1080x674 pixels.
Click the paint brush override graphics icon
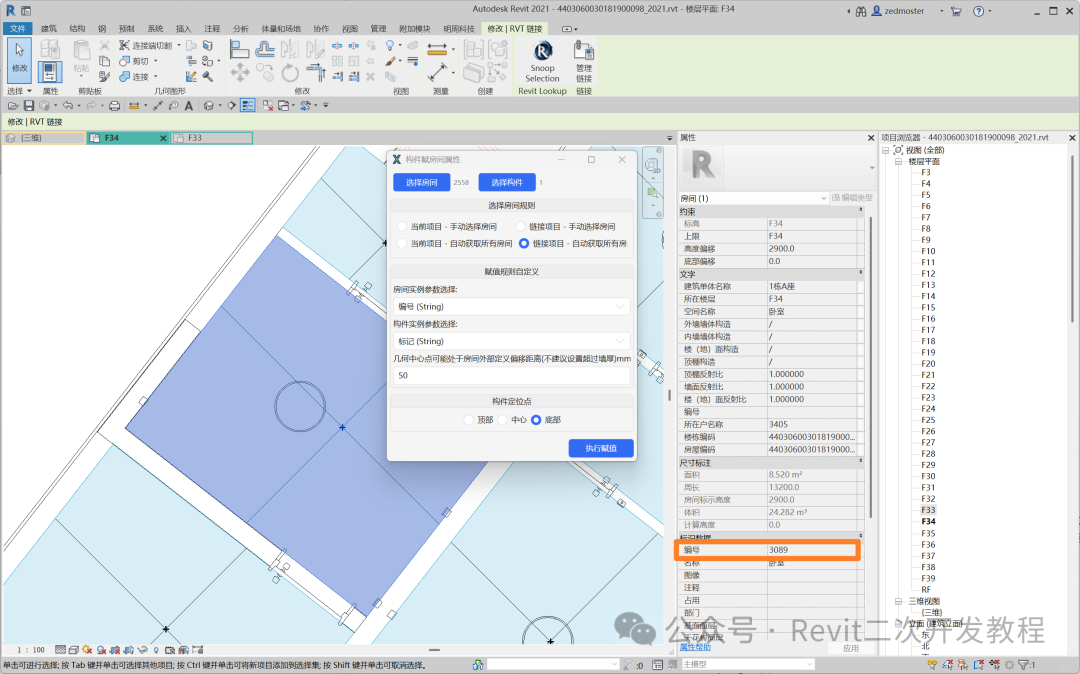pyautogui.click(x=390, y=61)
